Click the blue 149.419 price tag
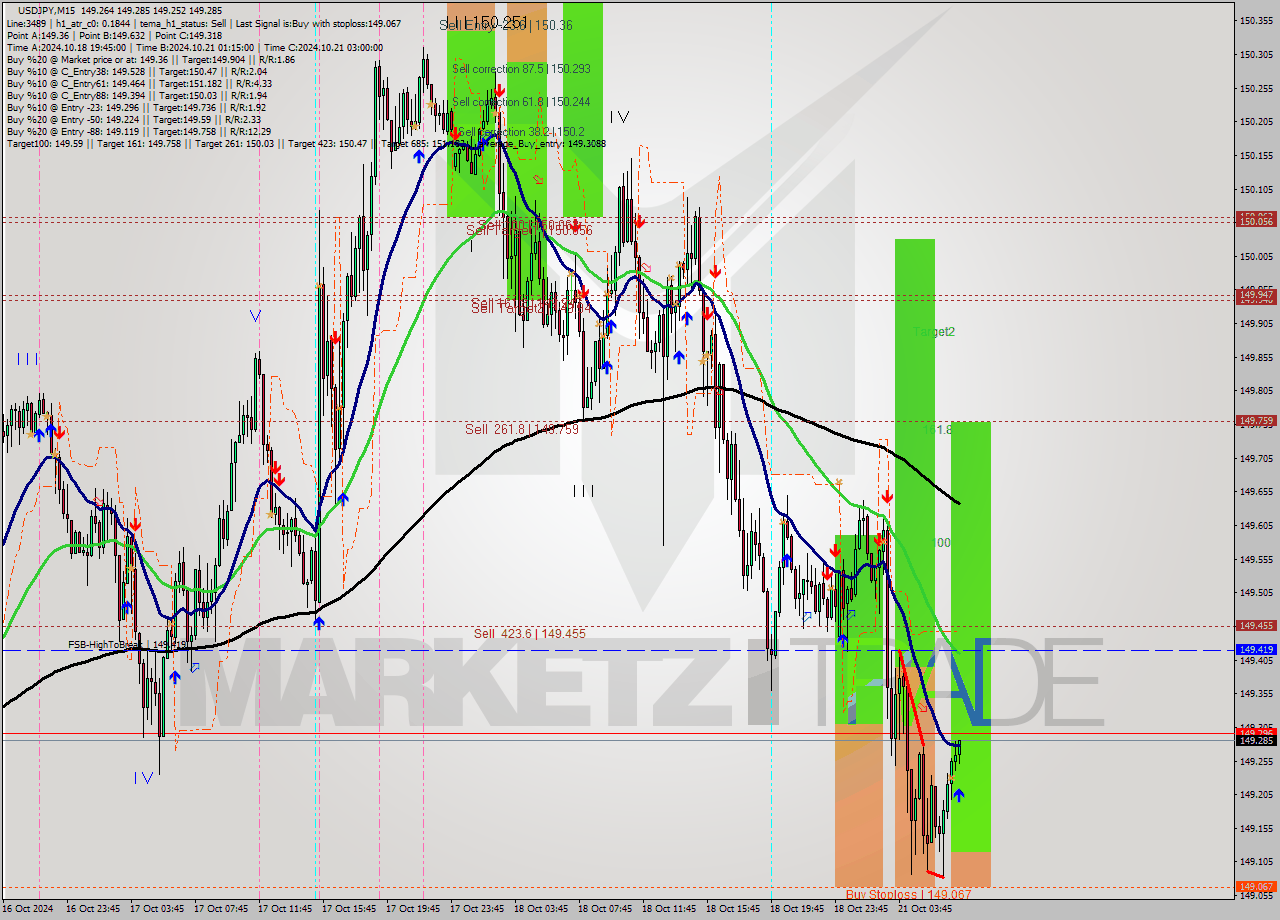1280x920 pixels. pyautogui.click(x=1257, y=650)
